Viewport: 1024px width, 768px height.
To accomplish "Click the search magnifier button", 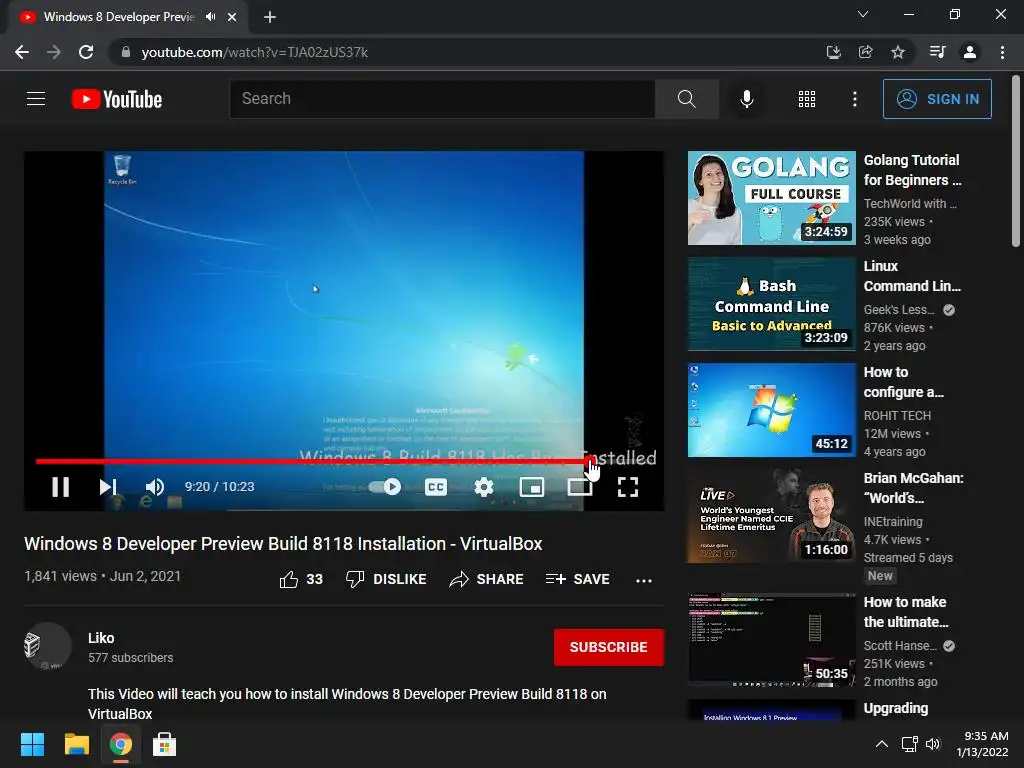I will coord(686,99).
